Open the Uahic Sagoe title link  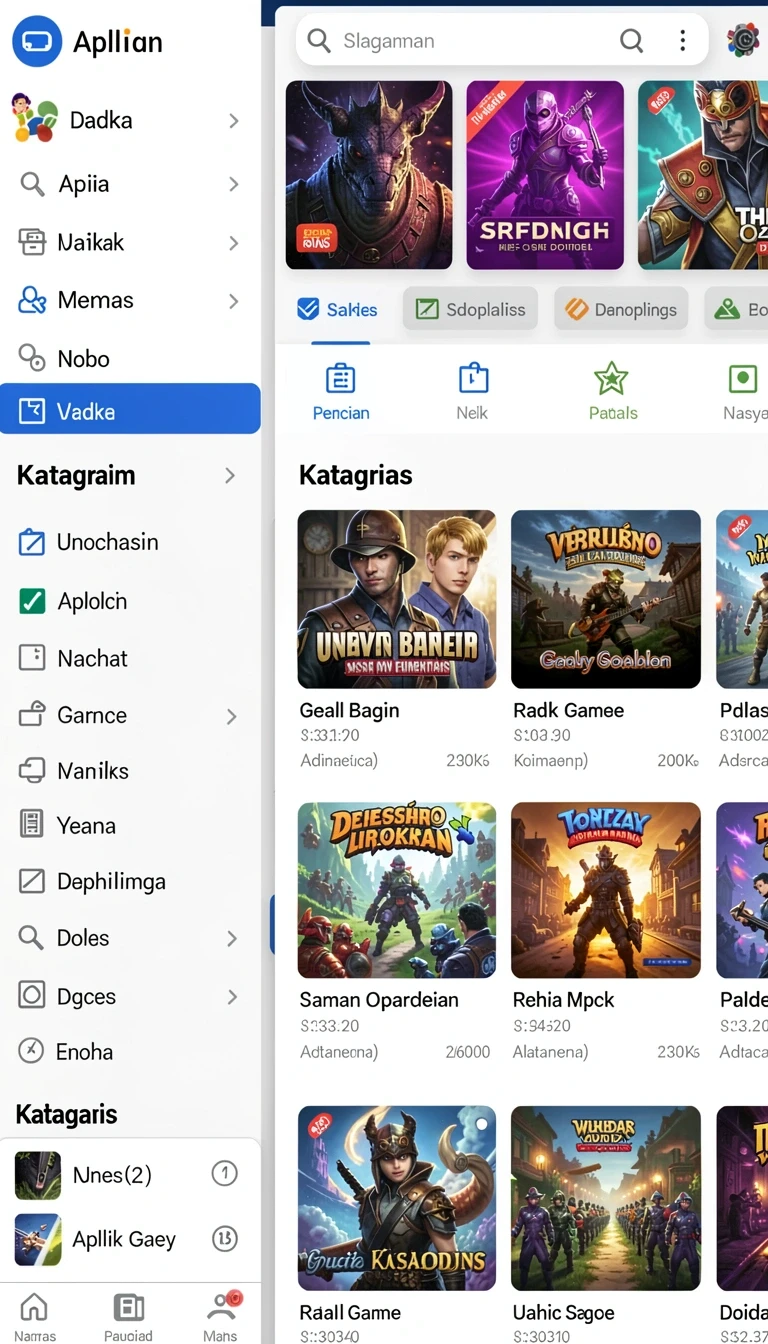564,1313
